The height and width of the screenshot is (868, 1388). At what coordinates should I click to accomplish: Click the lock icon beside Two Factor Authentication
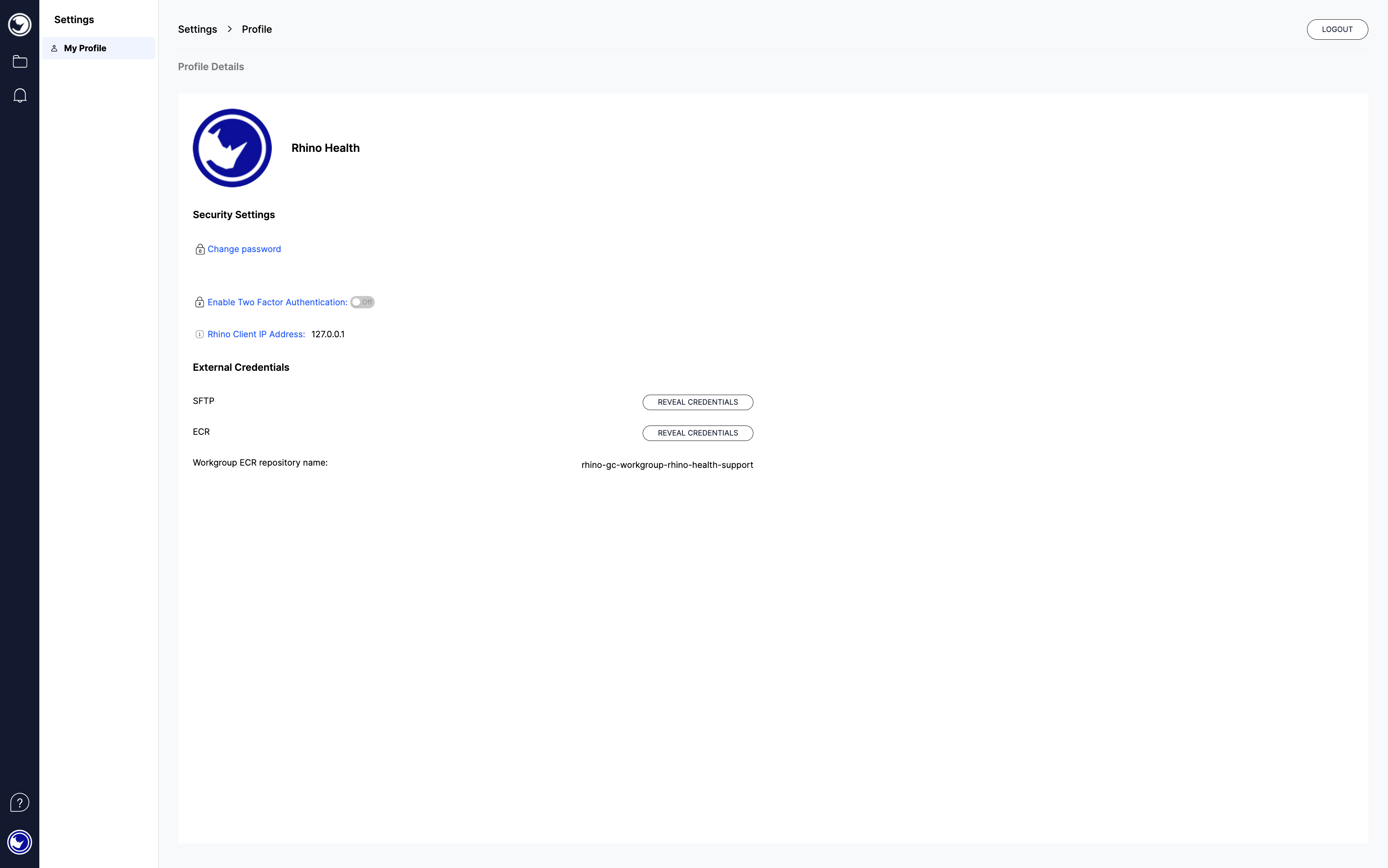[200, 302]
